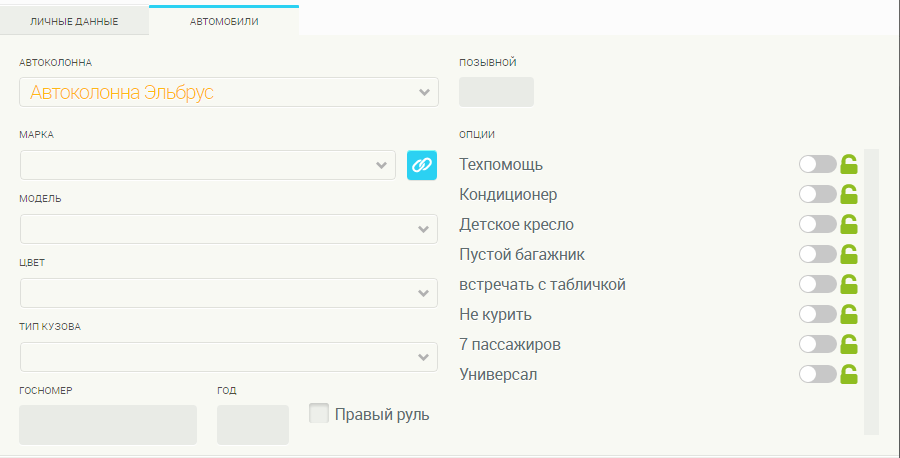Click the Госномер input field

108,424
